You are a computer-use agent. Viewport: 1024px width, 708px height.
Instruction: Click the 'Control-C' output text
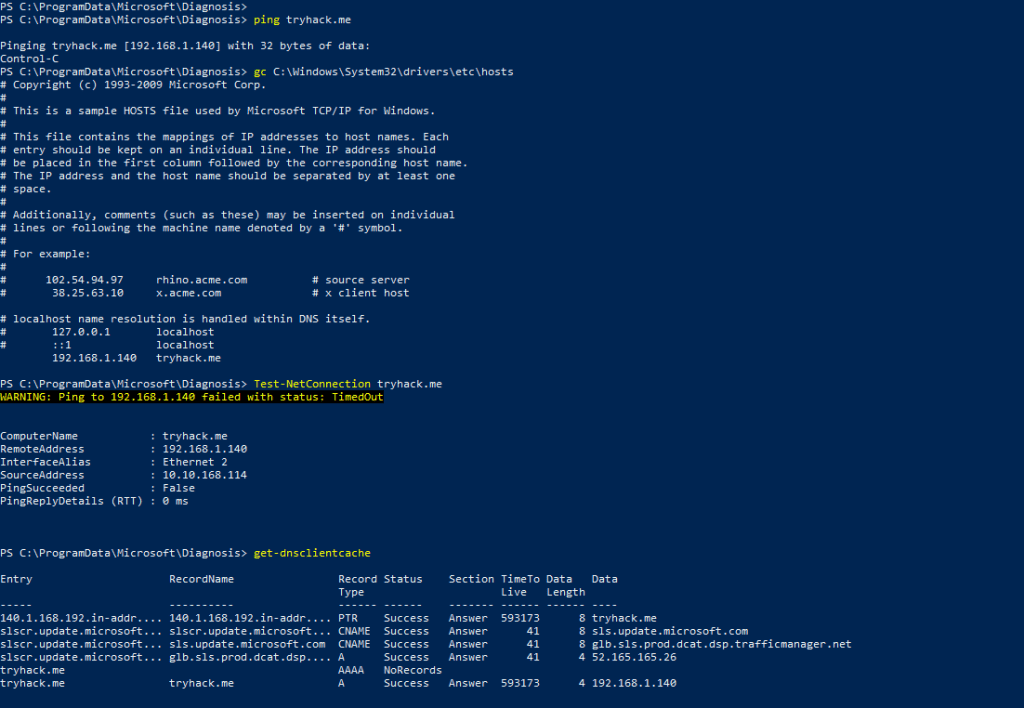(29, 59)
